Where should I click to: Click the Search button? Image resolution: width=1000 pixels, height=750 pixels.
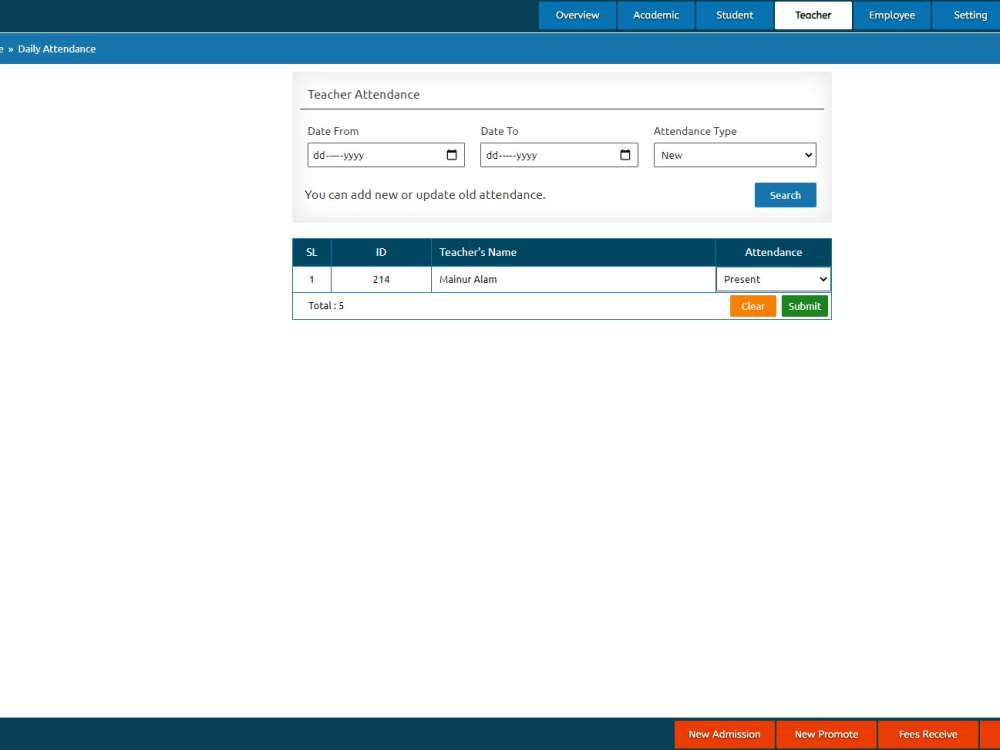[785, 195]
